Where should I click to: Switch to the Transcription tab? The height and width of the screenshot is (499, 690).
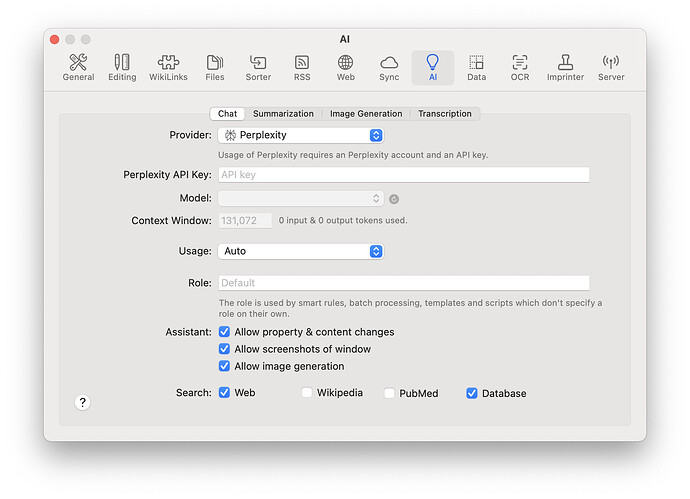(444, 114)
